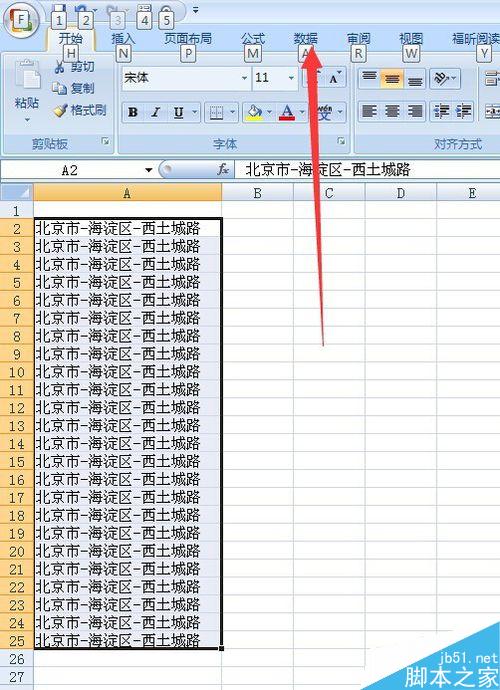The width and height of the screenshot is (500, 690).
Task: Click cell A25 address text
Action: 118,640
